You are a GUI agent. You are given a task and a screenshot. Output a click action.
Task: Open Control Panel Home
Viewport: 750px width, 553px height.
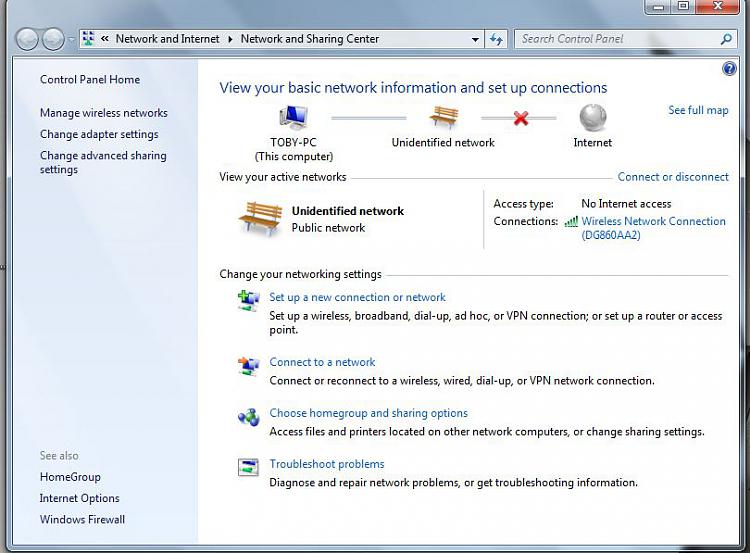pos(90,79)
